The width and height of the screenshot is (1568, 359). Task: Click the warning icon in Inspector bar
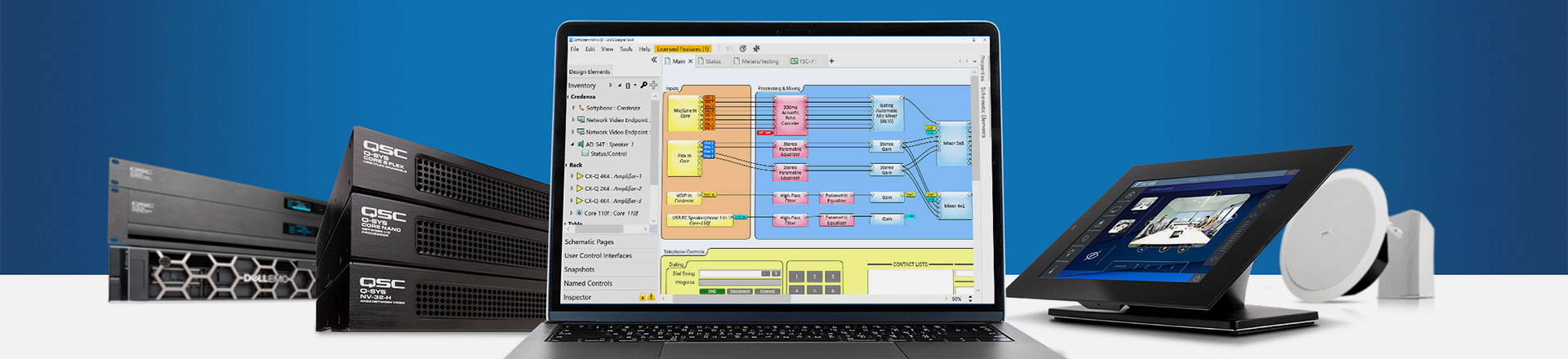(651, 298)
